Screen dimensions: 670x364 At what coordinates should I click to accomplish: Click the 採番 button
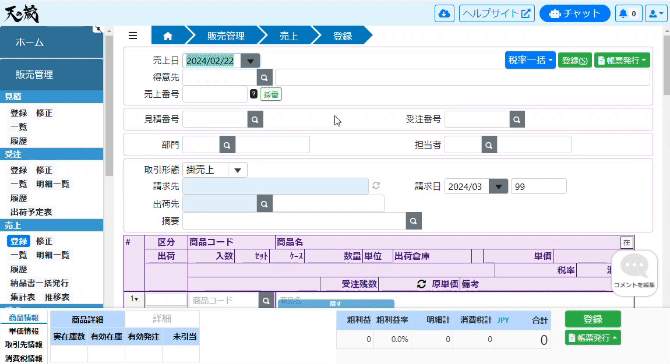(x=271, y=94)
